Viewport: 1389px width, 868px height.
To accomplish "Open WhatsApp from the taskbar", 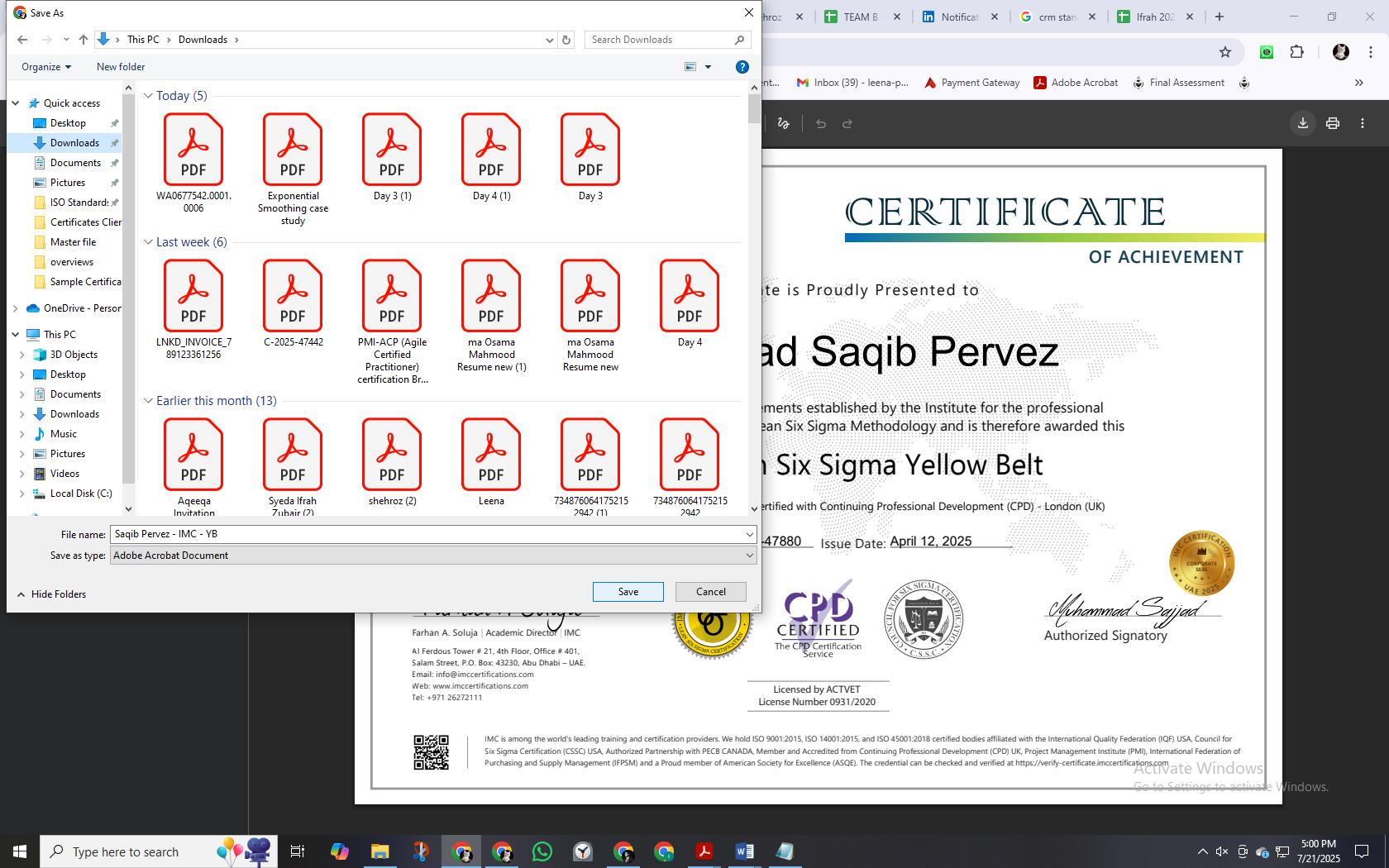I will tap(542, 851).
